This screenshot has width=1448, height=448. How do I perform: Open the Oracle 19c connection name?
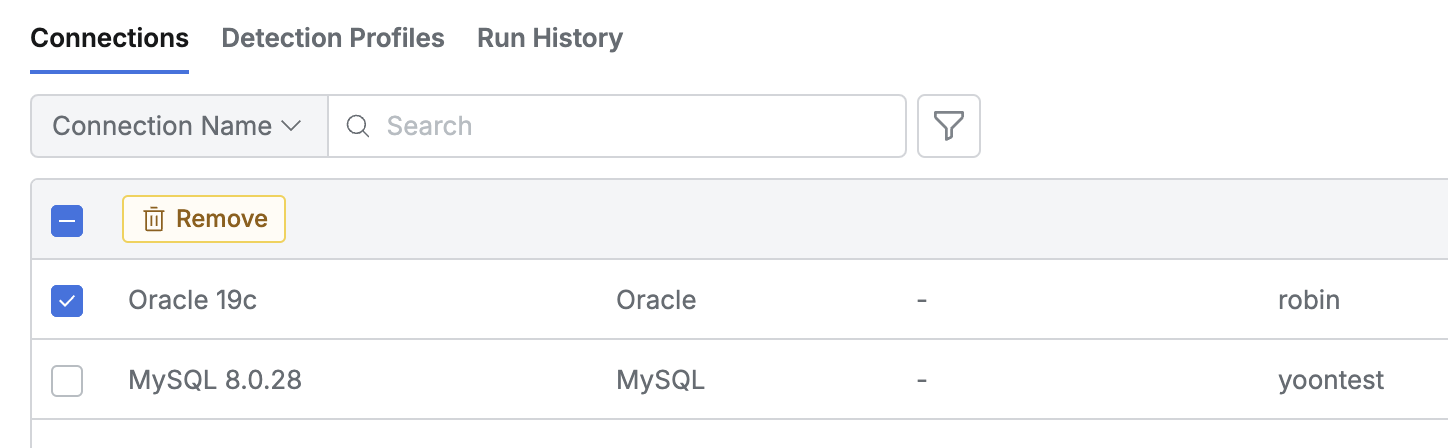(193, 300)
